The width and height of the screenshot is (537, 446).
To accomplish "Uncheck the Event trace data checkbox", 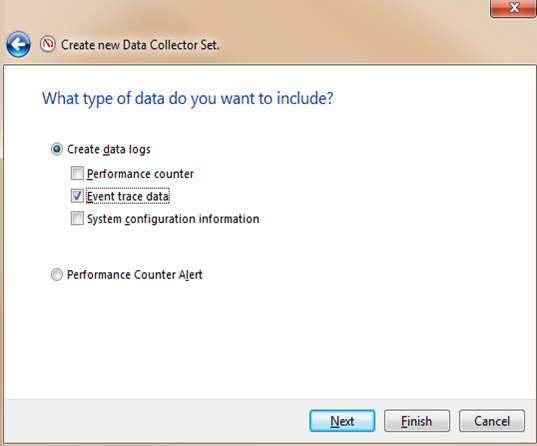I will (x=77, y=196).
